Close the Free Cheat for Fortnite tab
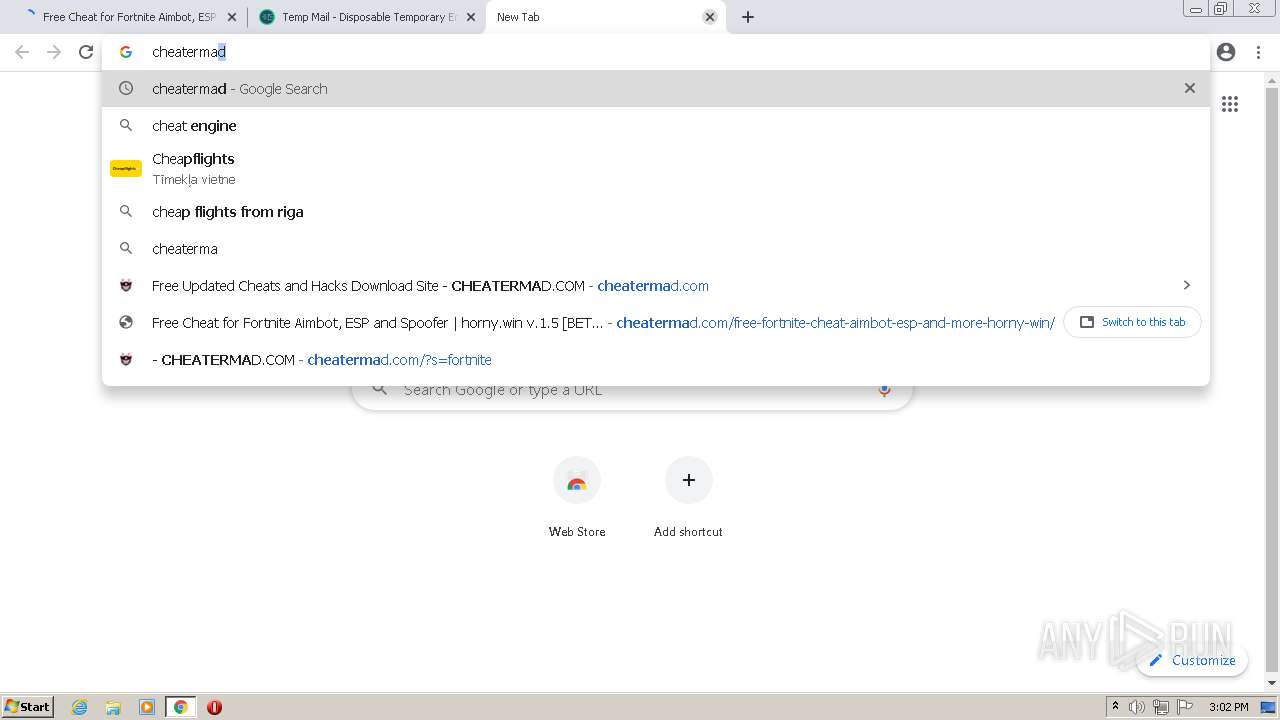Screen dimensions: 1280x720 (232, 17)
